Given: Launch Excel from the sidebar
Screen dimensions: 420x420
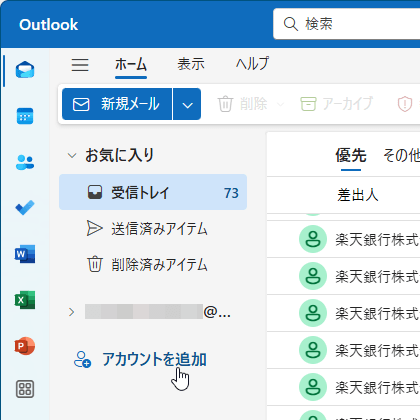Looking at the screenshot, I should 25,300.
